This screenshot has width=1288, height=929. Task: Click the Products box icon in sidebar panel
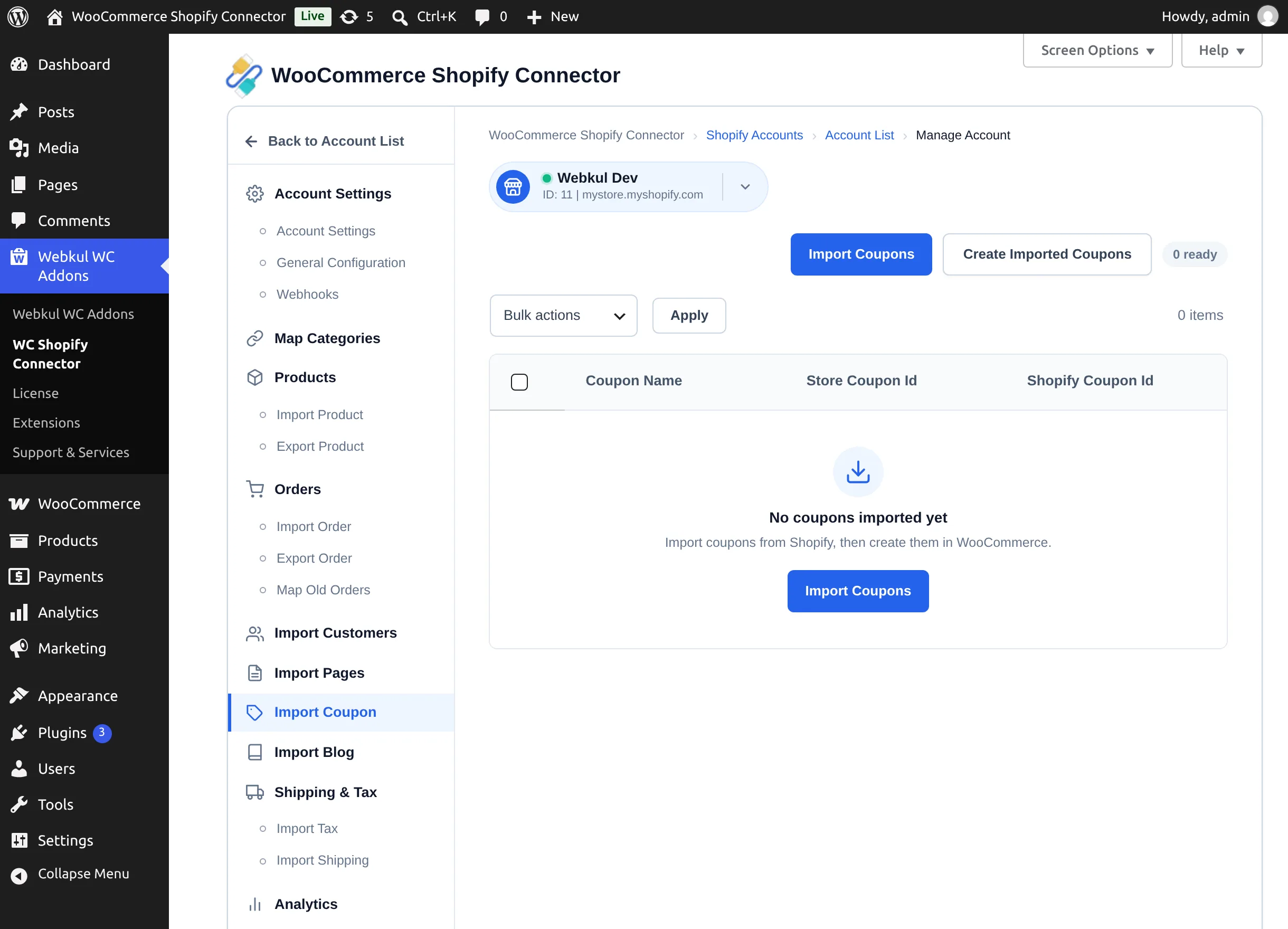pos(255,377)
